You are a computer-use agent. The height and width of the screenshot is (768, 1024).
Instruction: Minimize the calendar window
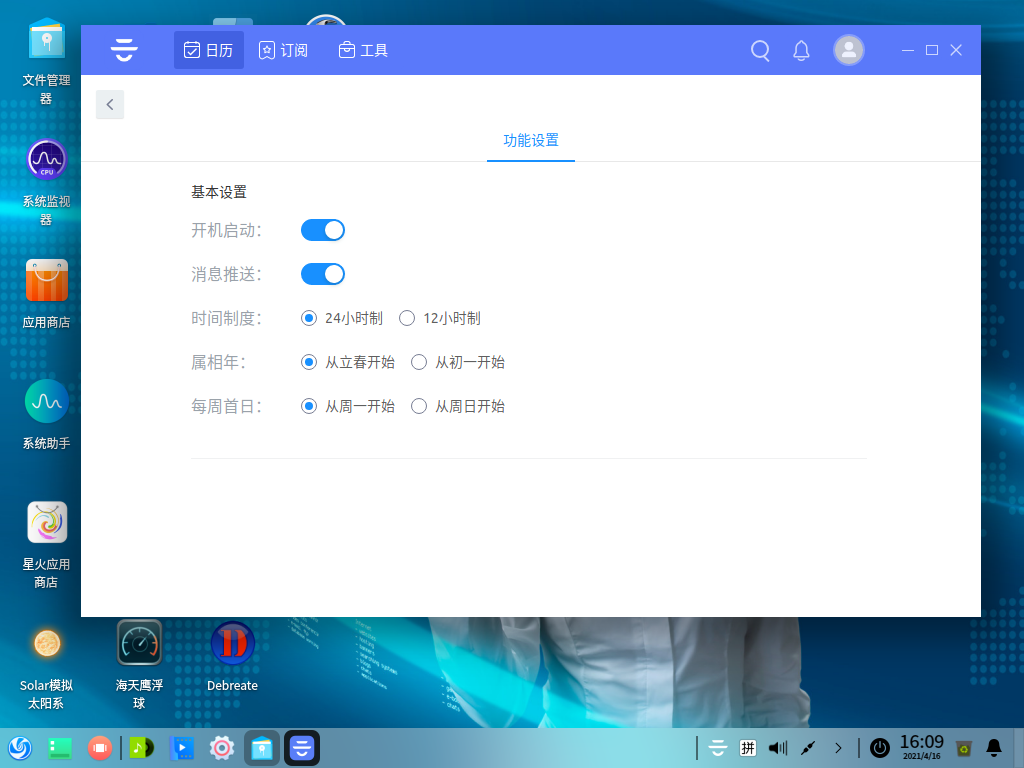click(x=908, y=50)
